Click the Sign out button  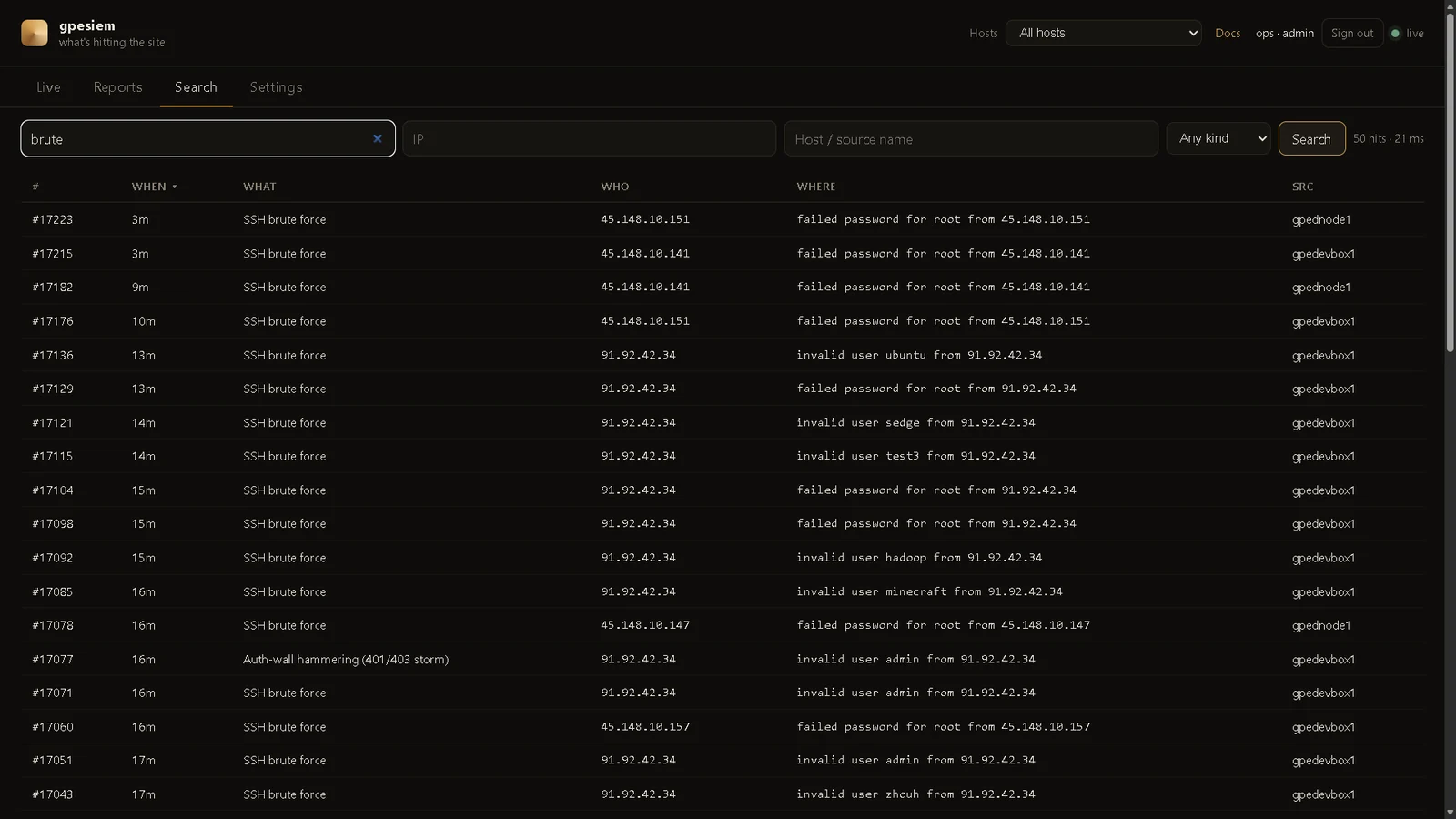(1352, 33)
